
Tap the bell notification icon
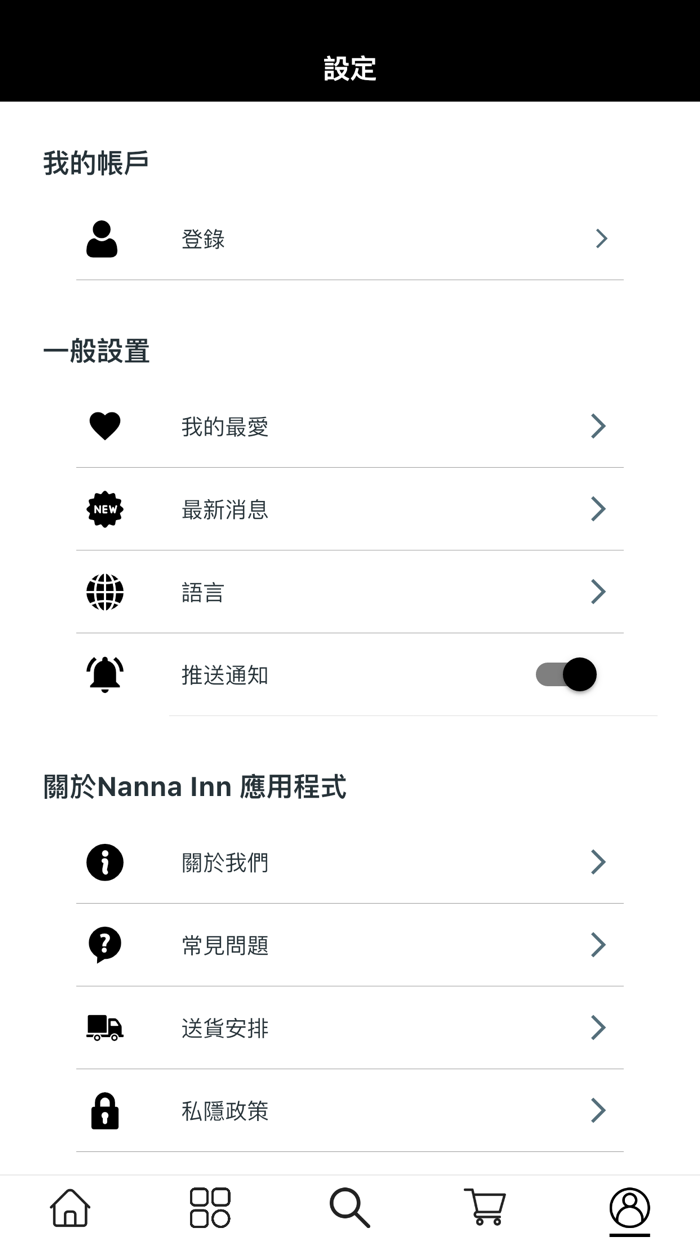click(105, 675)
